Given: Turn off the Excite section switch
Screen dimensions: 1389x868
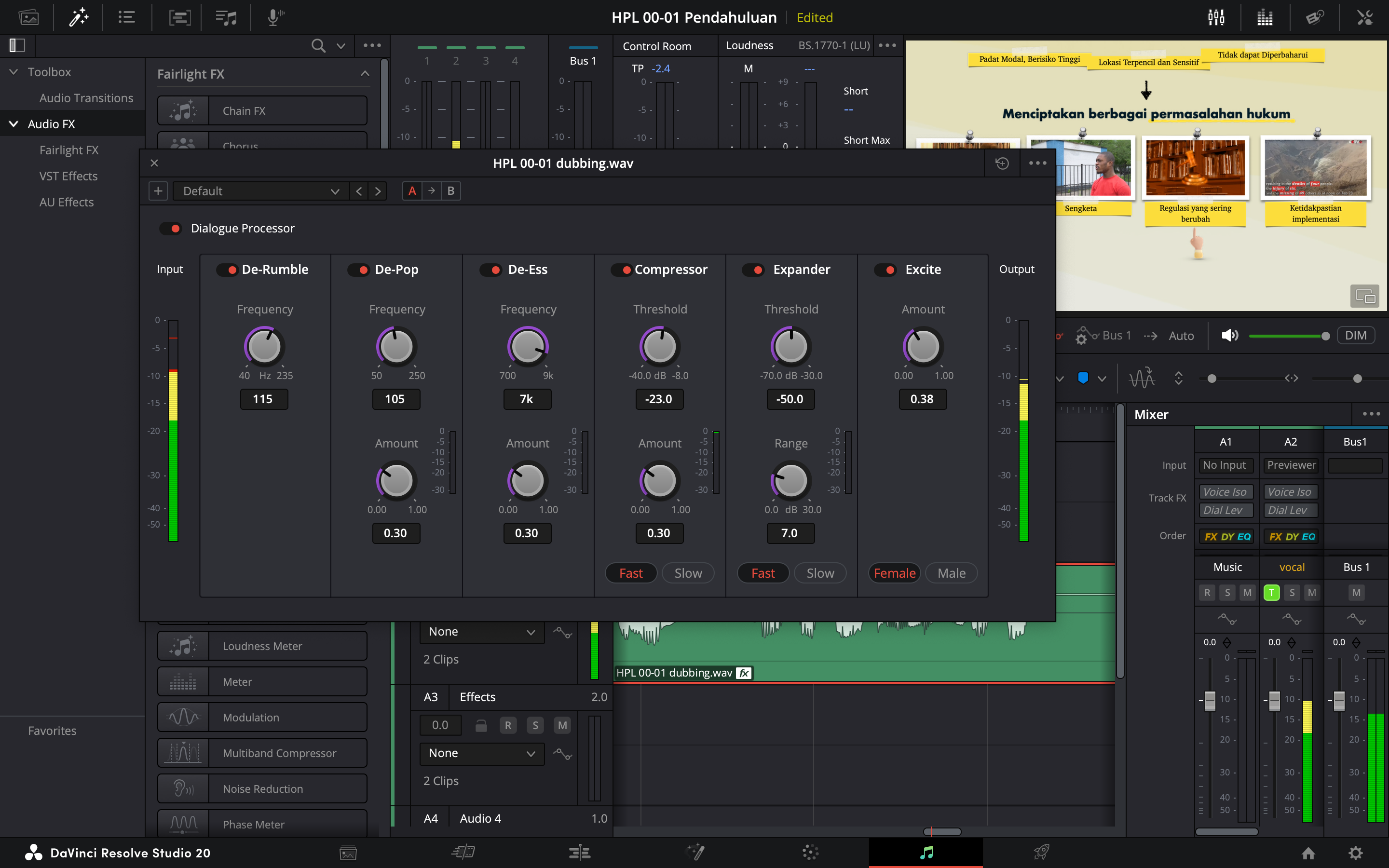Looking at the screenshot, I should [x=885, y=270].
